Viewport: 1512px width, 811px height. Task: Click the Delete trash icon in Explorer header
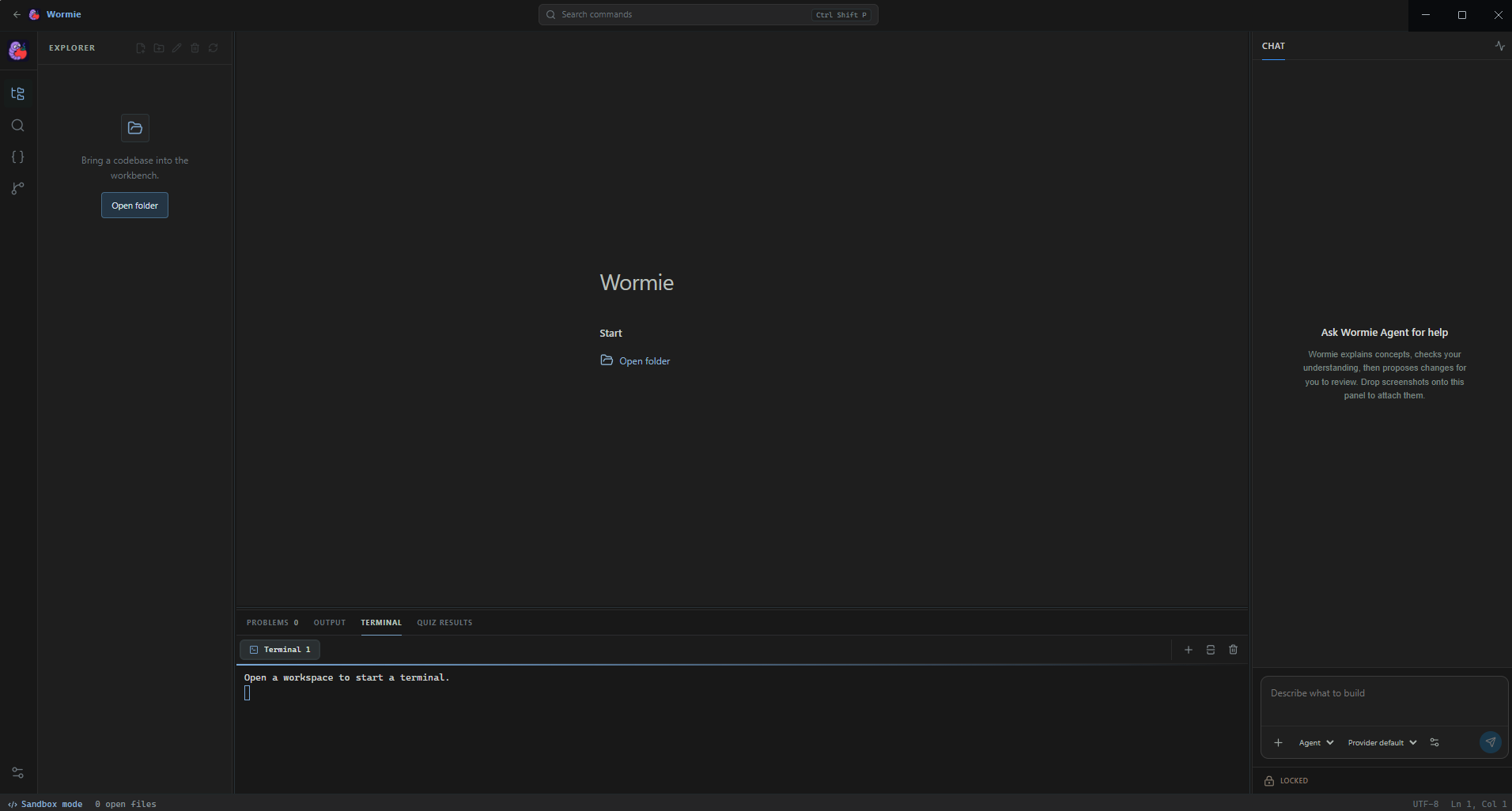point(195,48)
